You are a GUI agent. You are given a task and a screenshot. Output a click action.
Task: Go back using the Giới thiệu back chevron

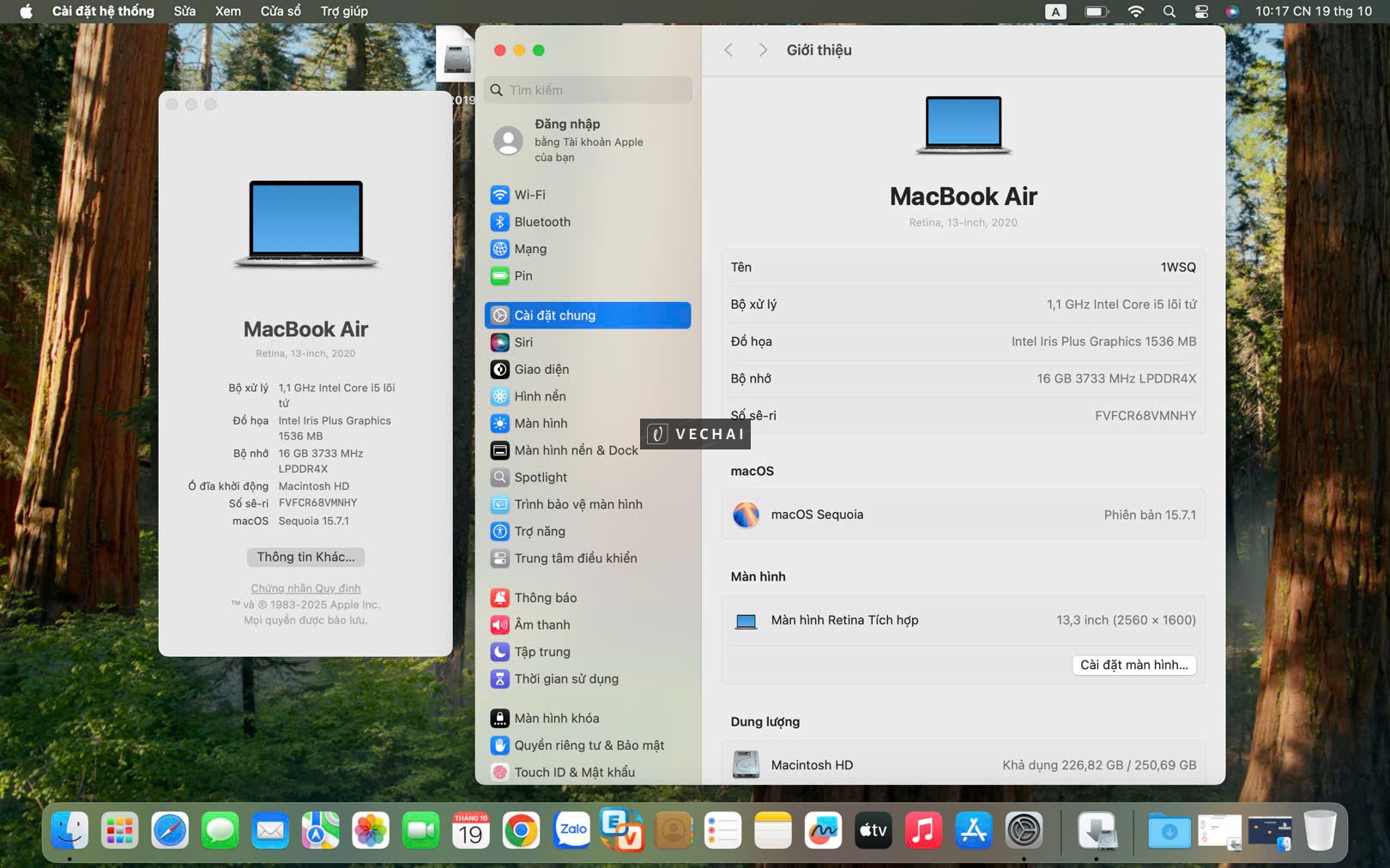pos(728,50)
